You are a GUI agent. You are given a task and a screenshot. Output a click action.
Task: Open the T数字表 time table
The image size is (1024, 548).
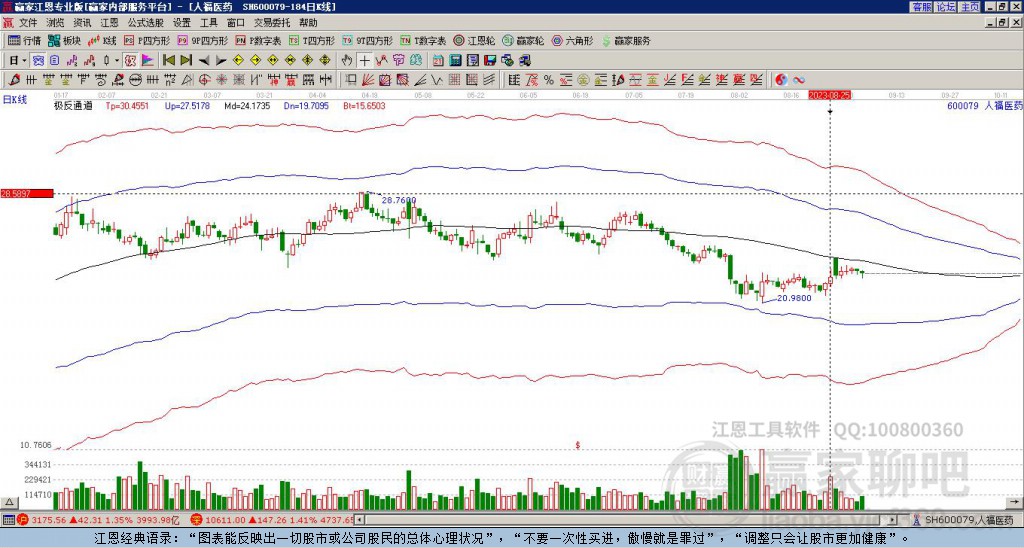pos(423,40)
